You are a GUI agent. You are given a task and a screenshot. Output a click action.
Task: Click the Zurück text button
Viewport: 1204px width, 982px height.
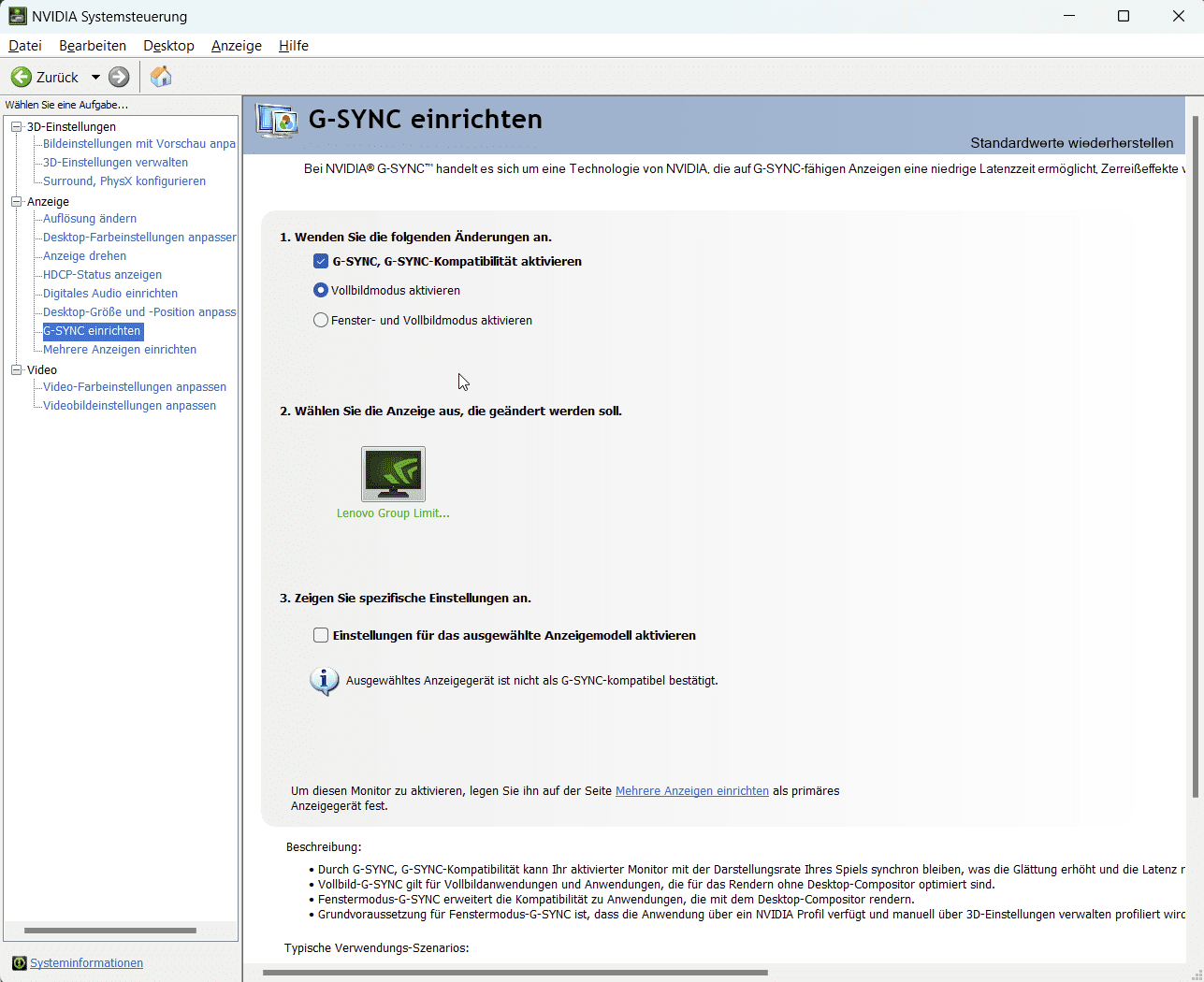pos(57,78)
